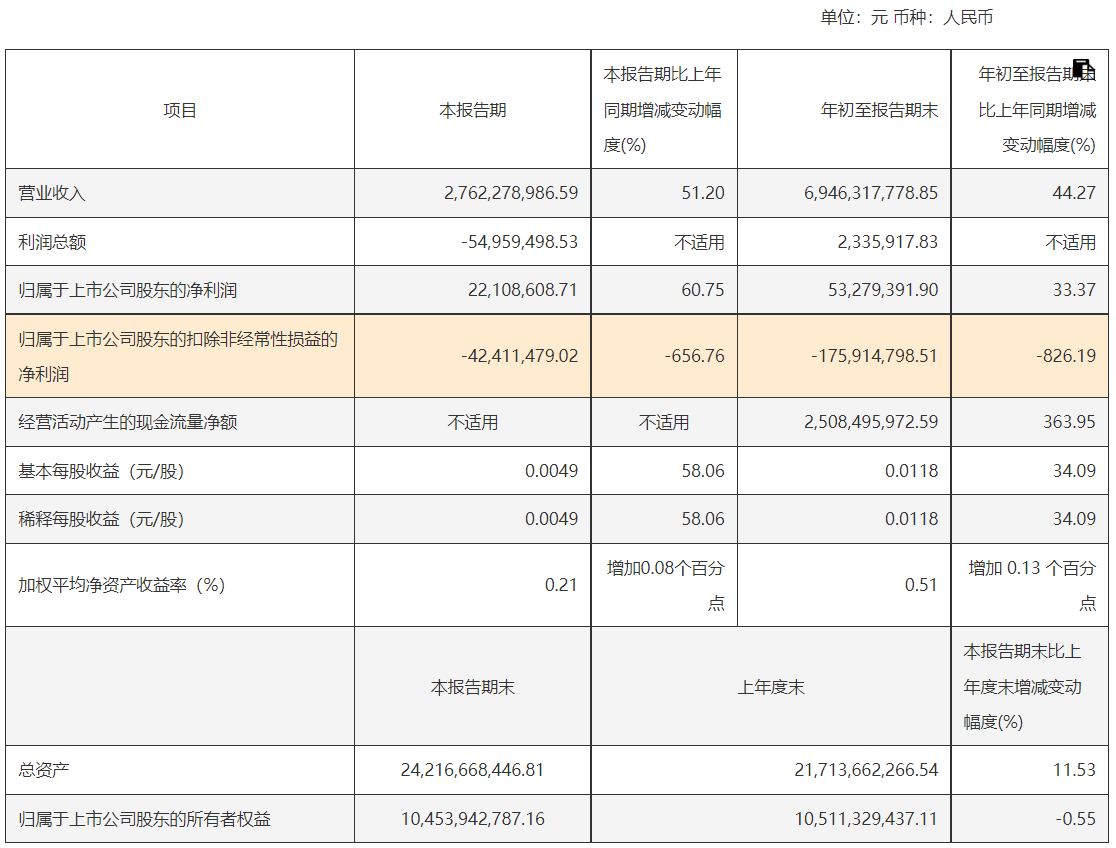Click the 加权平均净资产收益率 label

(122, 585)
